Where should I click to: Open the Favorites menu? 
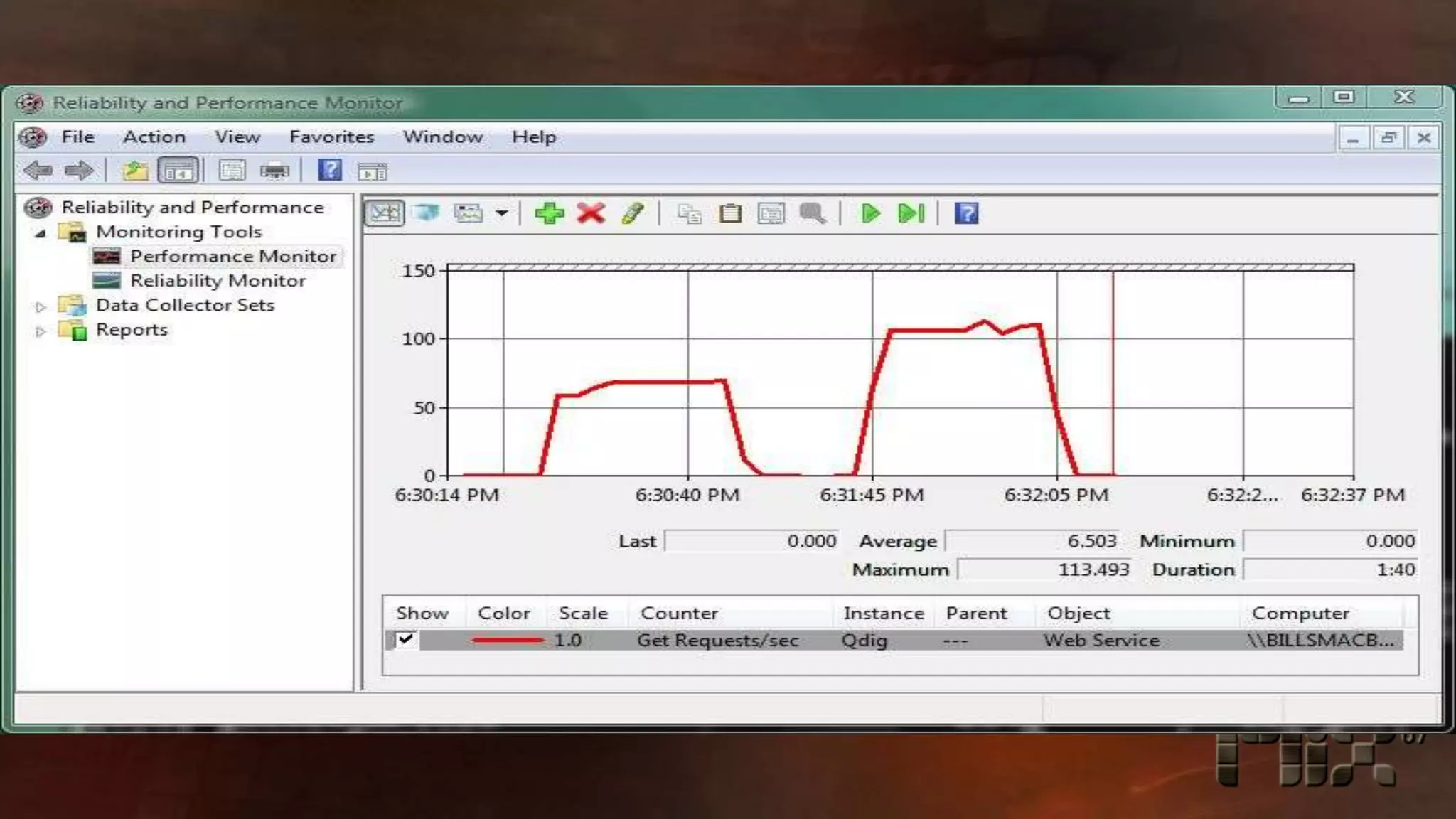[x=331, y=136]
